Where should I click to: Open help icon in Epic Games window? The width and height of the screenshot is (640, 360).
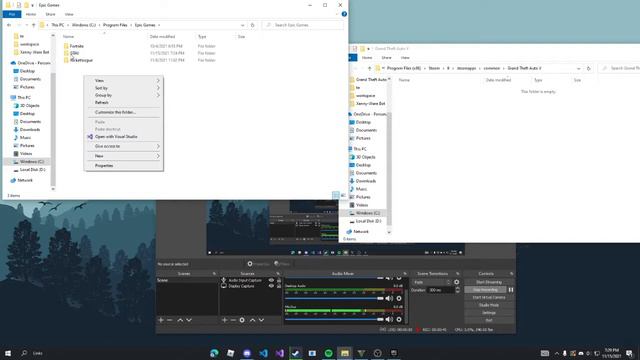point(344,14)
